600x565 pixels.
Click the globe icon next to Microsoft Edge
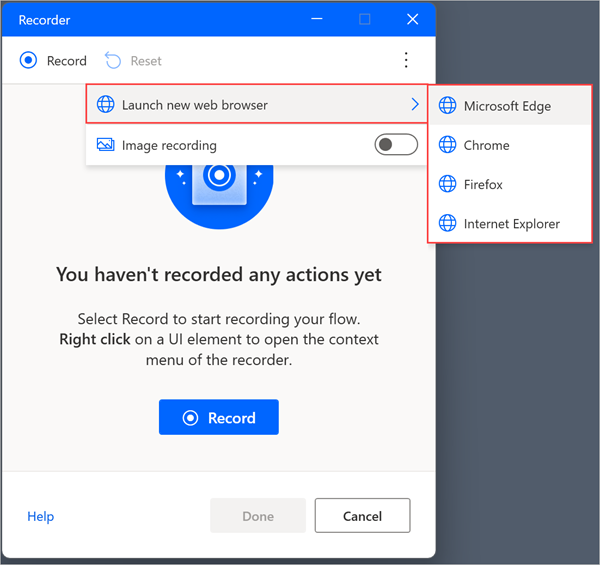point(447,105)
